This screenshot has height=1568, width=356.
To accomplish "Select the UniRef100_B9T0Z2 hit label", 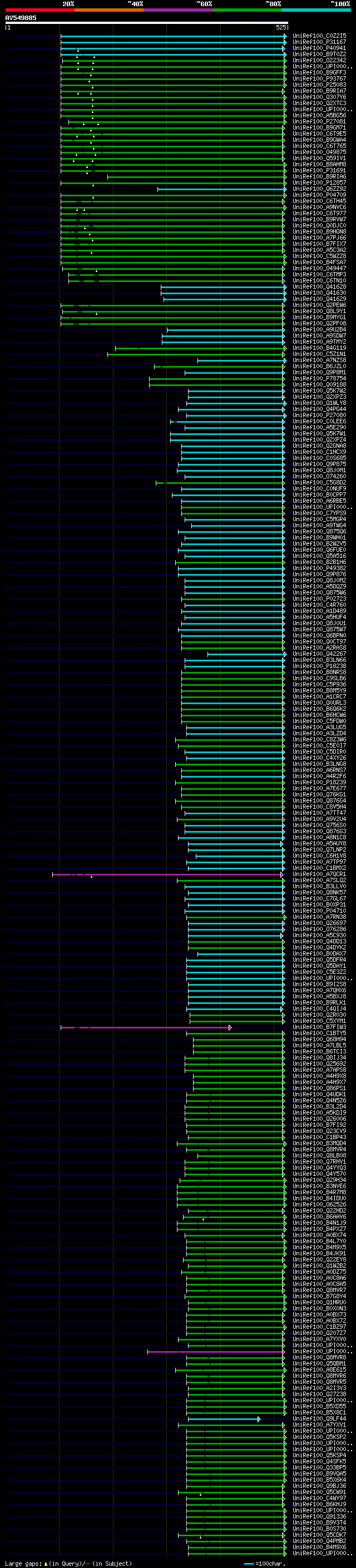I will click(x=319, y=54).
